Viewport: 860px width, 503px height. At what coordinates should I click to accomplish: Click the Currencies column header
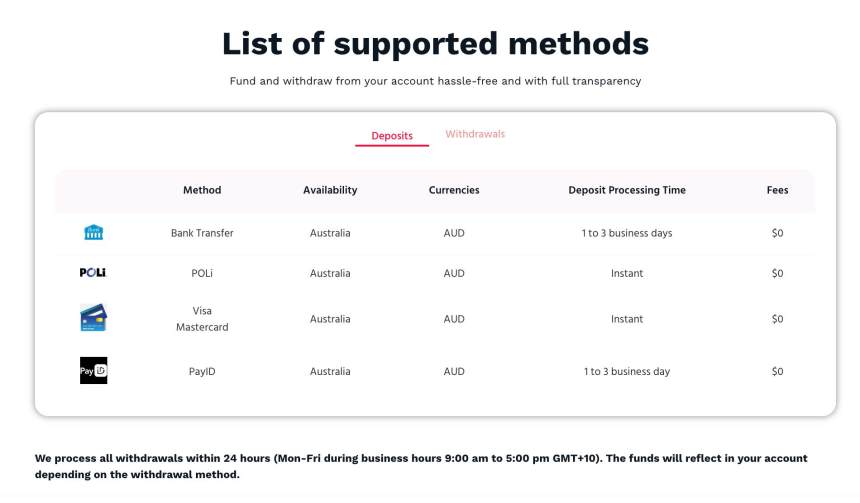pyautogui.click(x=454, y=190)
